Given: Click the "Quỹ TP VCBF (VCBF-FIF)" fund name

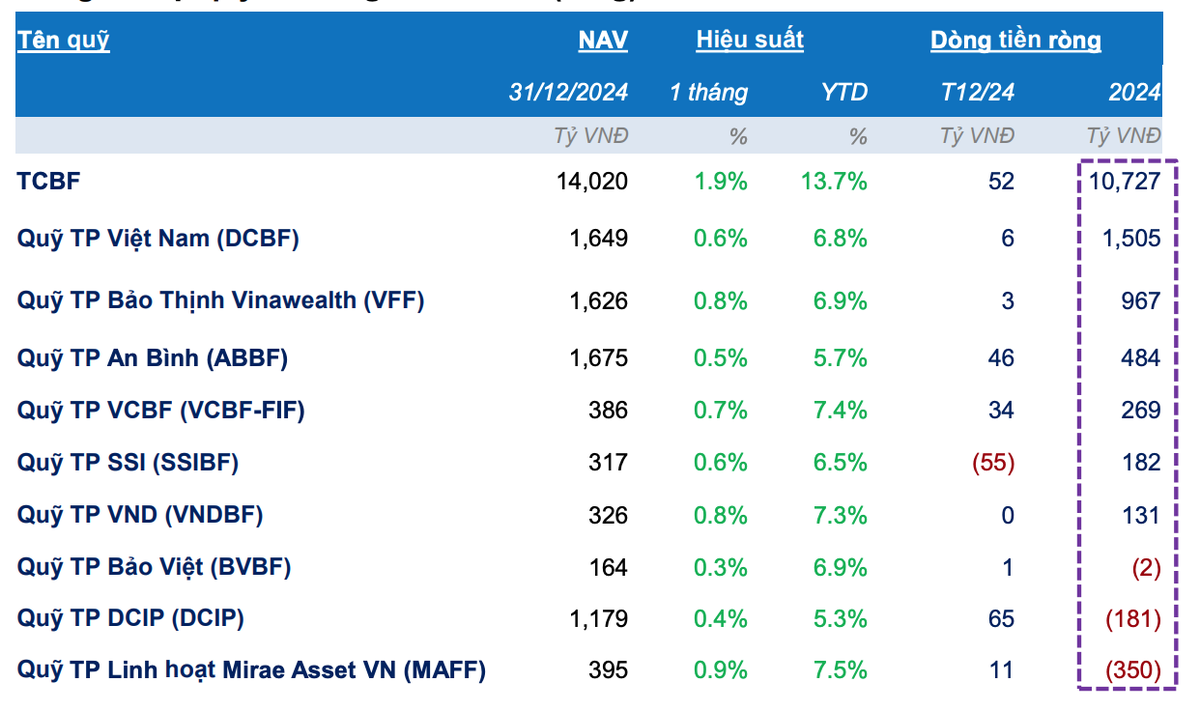Looking at the screenshot, I should [x=160, y=410].
